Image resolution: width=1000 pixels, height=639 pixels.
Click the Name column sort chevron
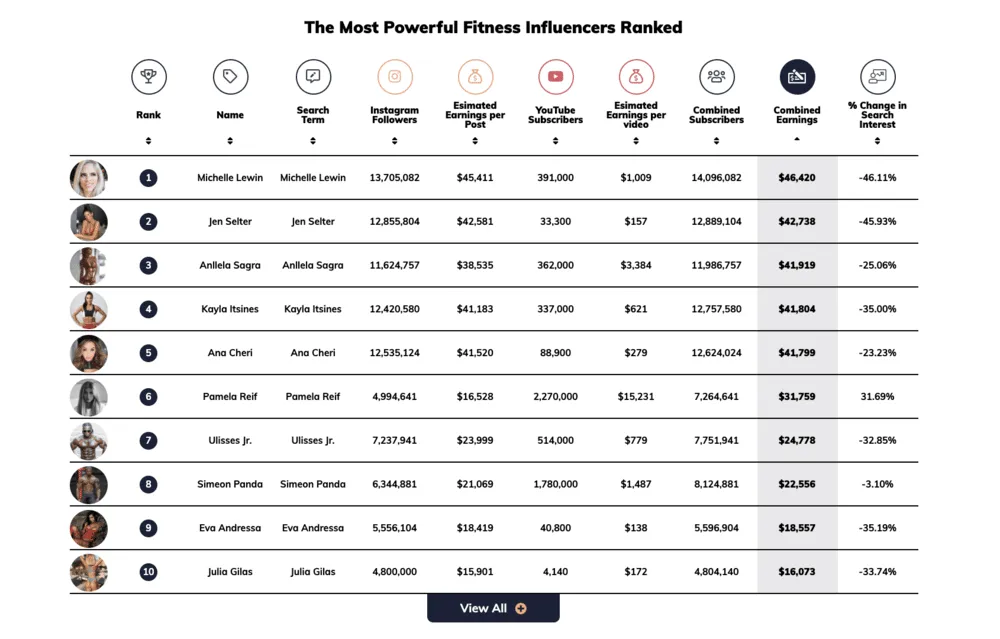click(x=230, y=141)
